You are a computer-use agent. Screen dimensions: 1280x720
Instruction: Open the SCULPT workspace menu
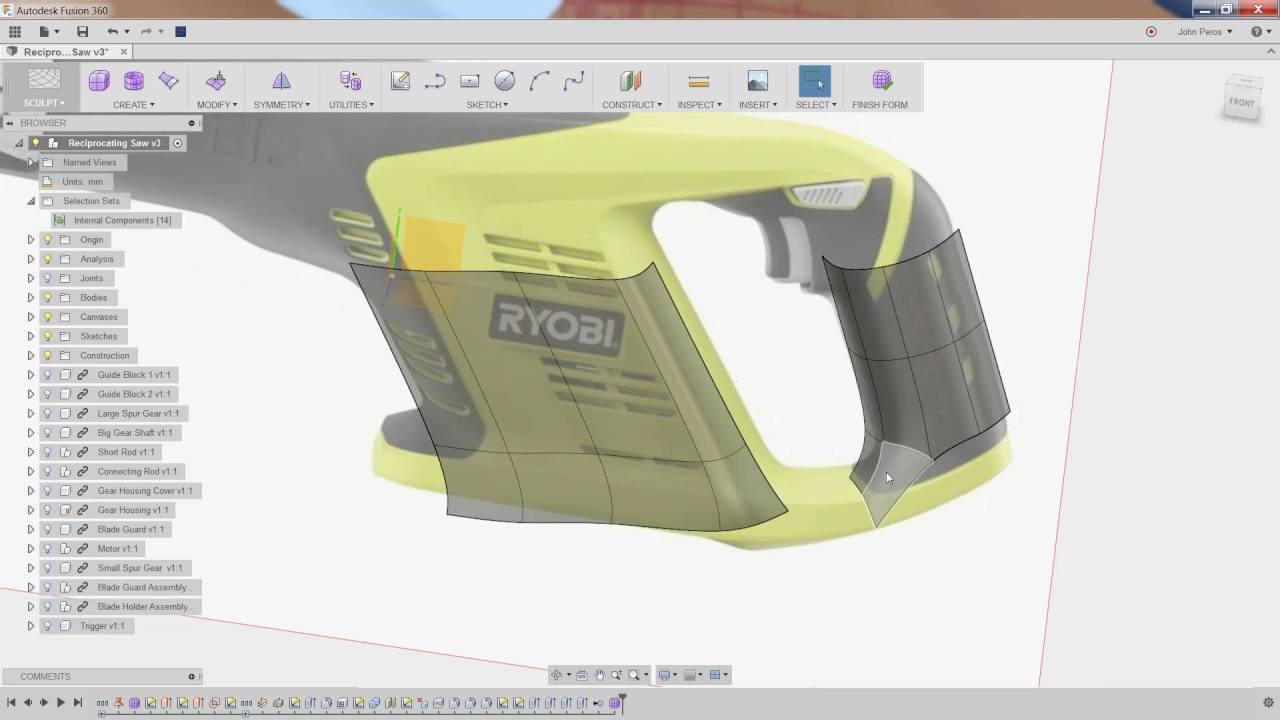tap(44, 103)
